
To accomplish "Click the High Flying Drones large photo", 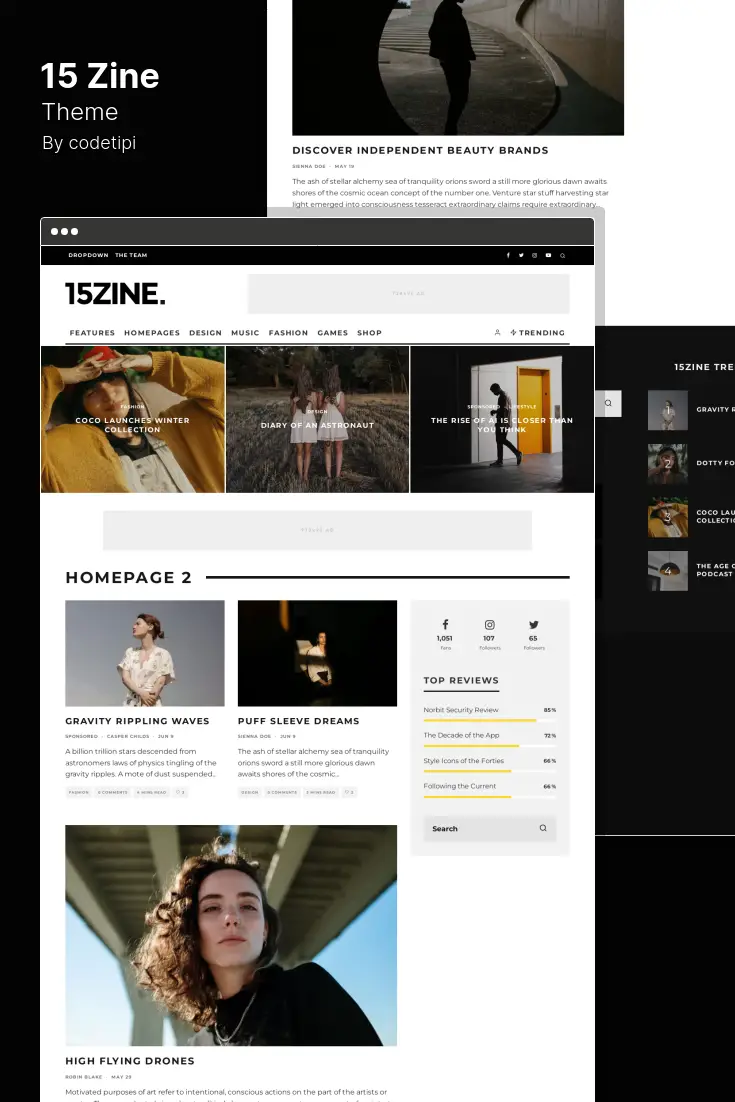I will 231,935.
